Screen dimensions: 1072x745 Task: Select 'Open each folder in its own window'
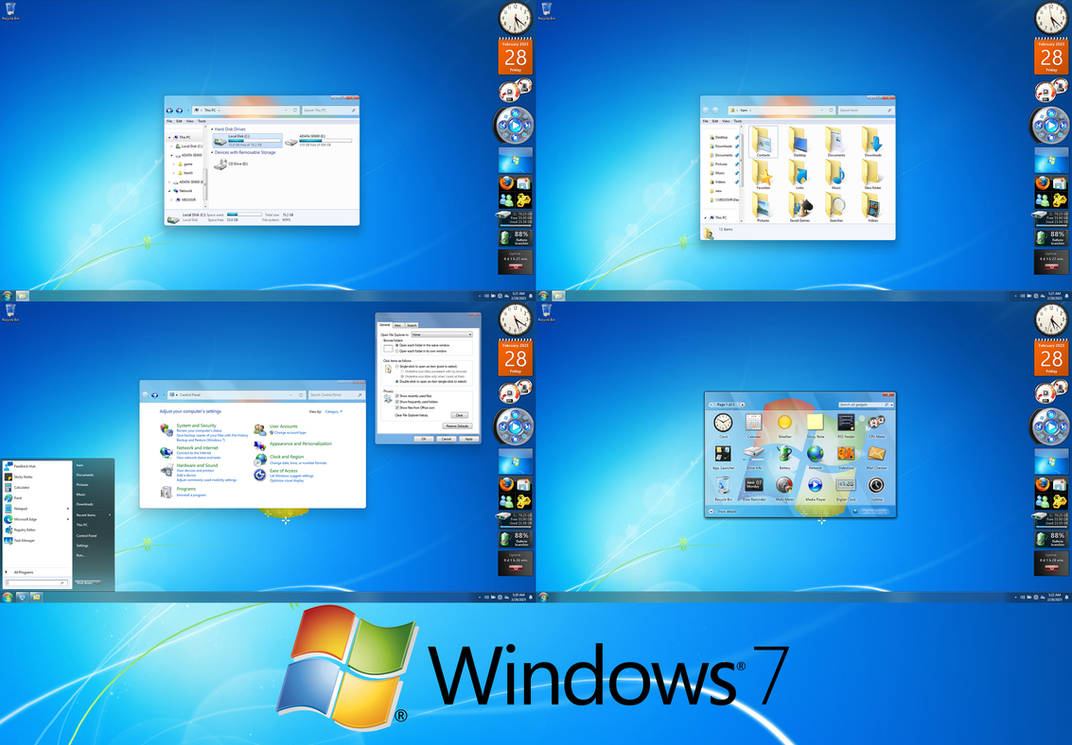click(421, 351)
